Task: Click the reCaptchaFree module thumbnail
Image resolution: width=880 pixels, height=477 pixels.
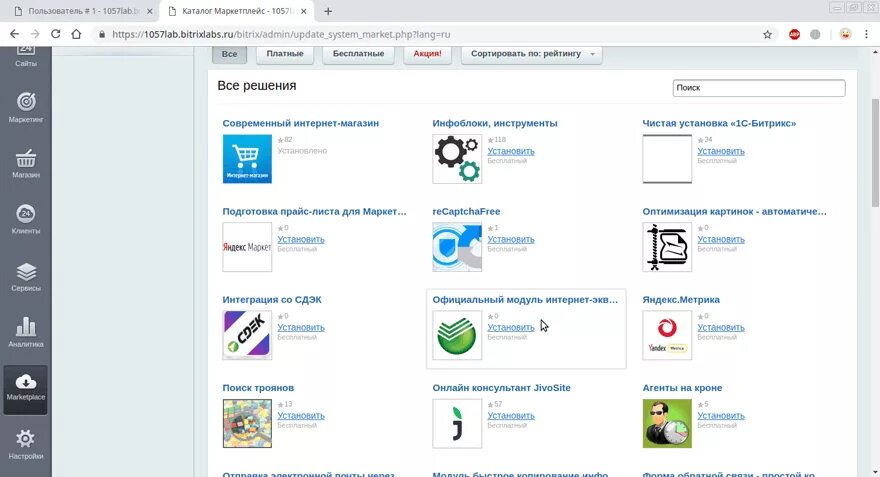Action: point(457,247)
